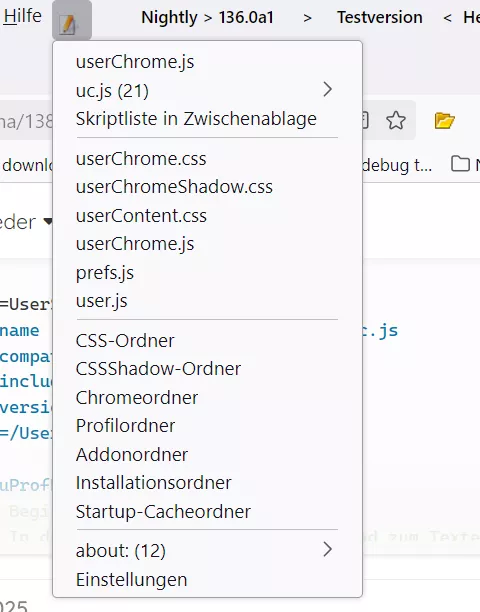Screen dimensions: 480x612
Task: Click the reader view icon beside the star
Action: click(365, 120)
